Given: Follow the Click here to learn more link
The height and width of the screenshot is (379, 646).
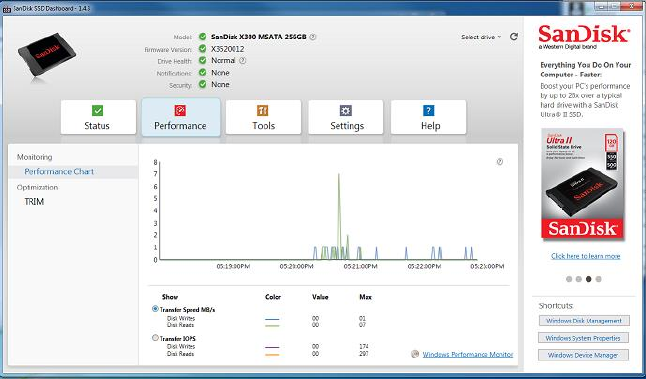Looking at the screenshot, I should point(585,256).
